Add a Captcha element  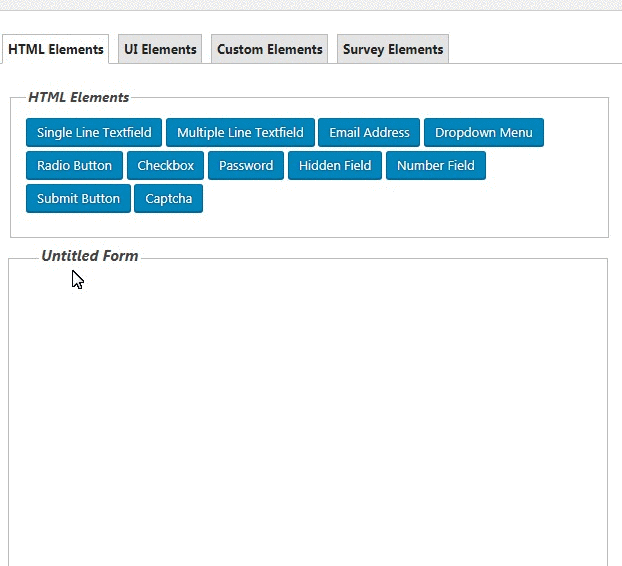click(x=168, y=198)
